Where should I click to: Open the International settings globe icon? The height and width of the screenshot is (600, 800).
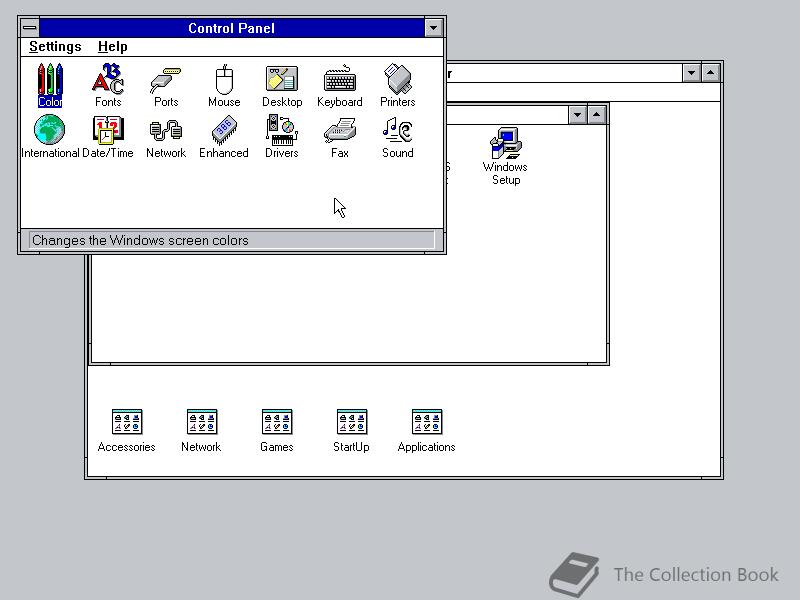(50, 136)
